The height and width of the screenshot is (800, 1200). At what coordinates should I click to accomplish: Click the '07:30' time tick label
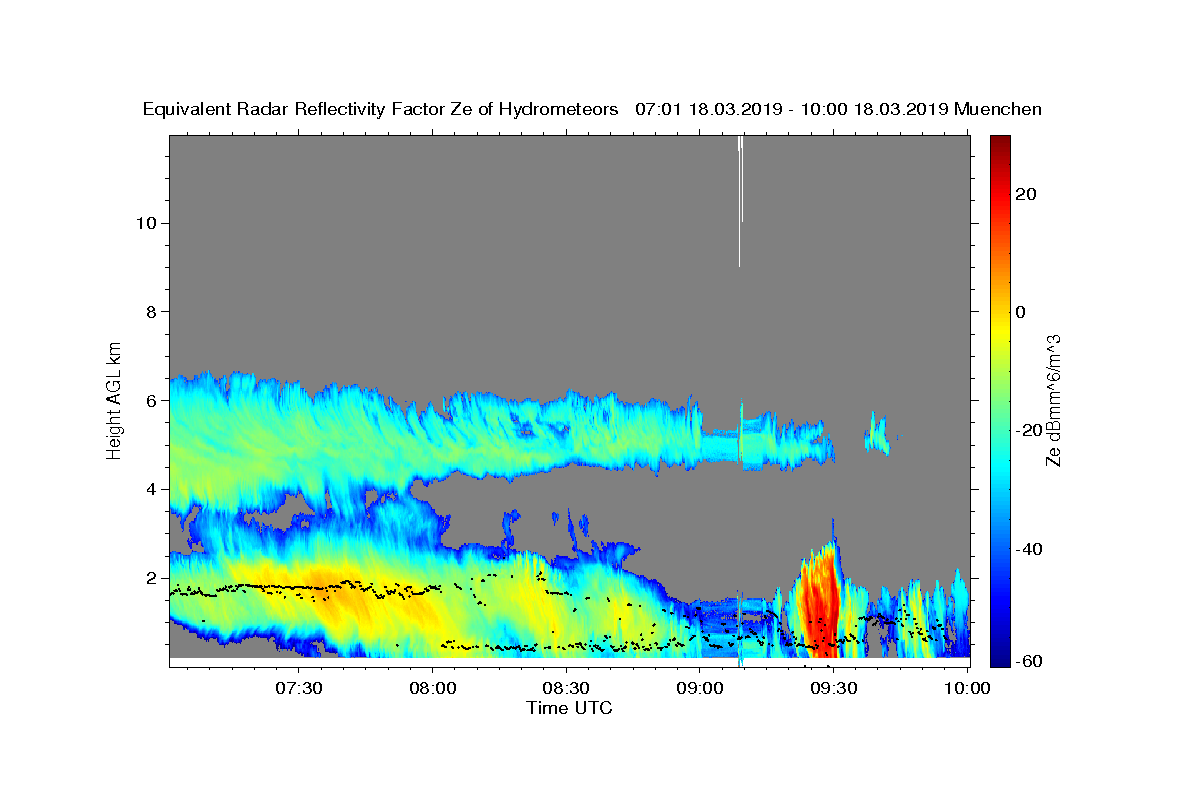[299, 689]
